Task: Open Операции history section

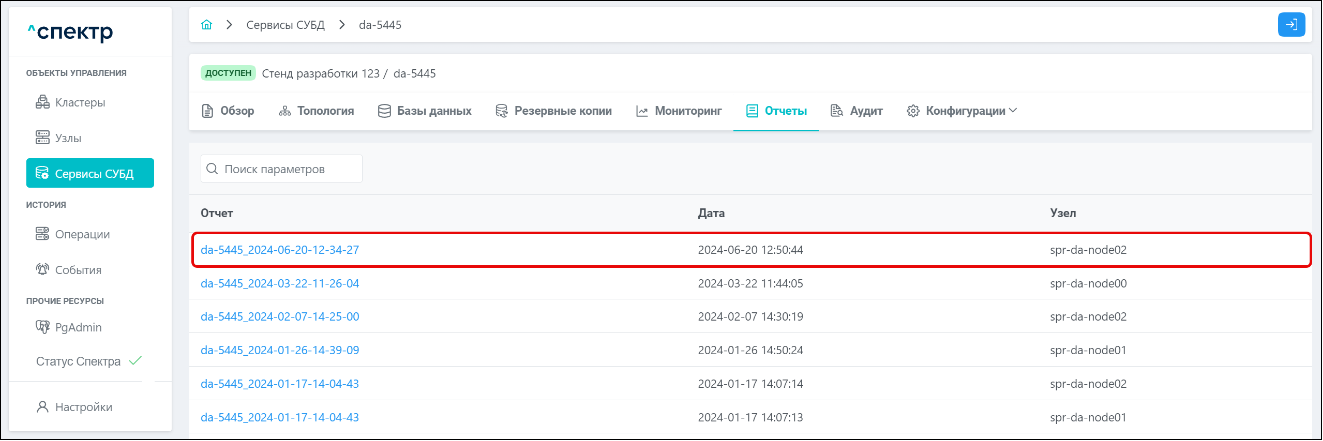Action: [82, 234]
